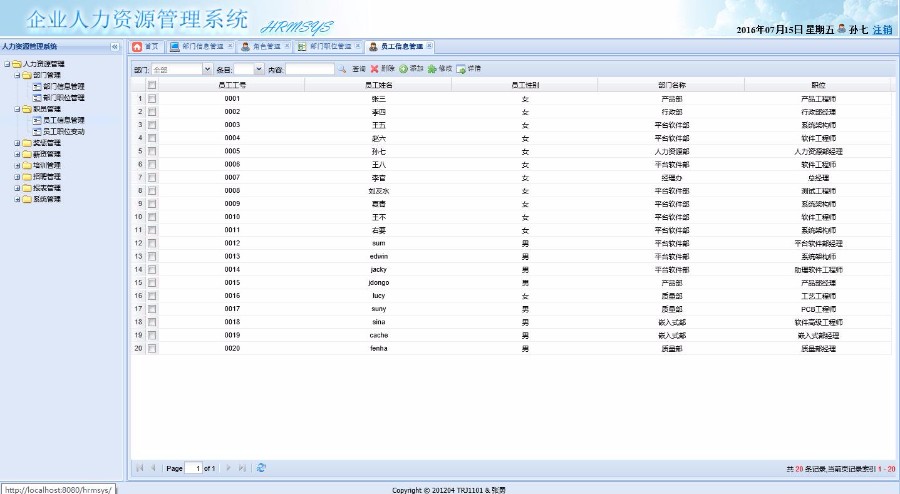
Task: Click the 注销 logout link
Action: tap(882, 29)
